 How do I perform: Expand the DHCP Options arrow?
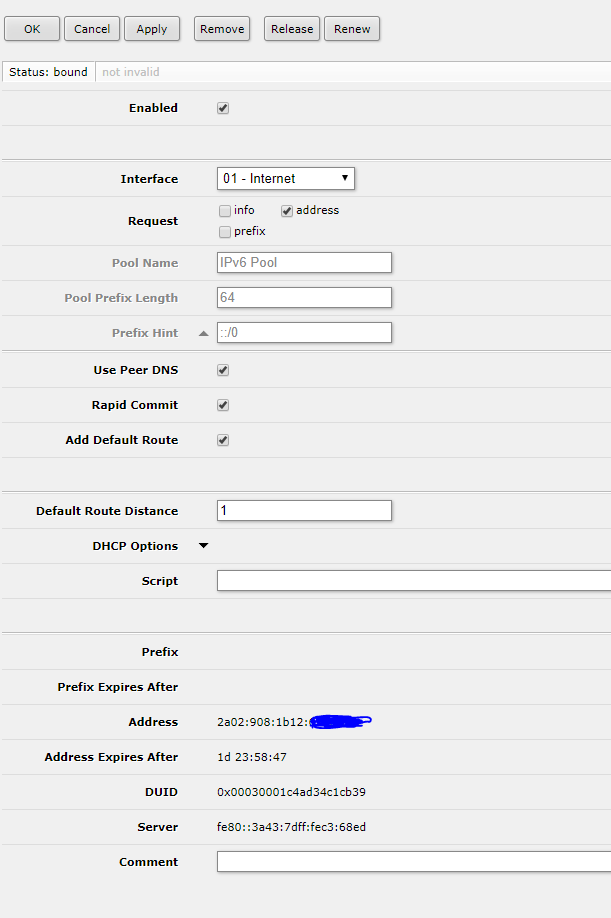(x=204, y=546)
